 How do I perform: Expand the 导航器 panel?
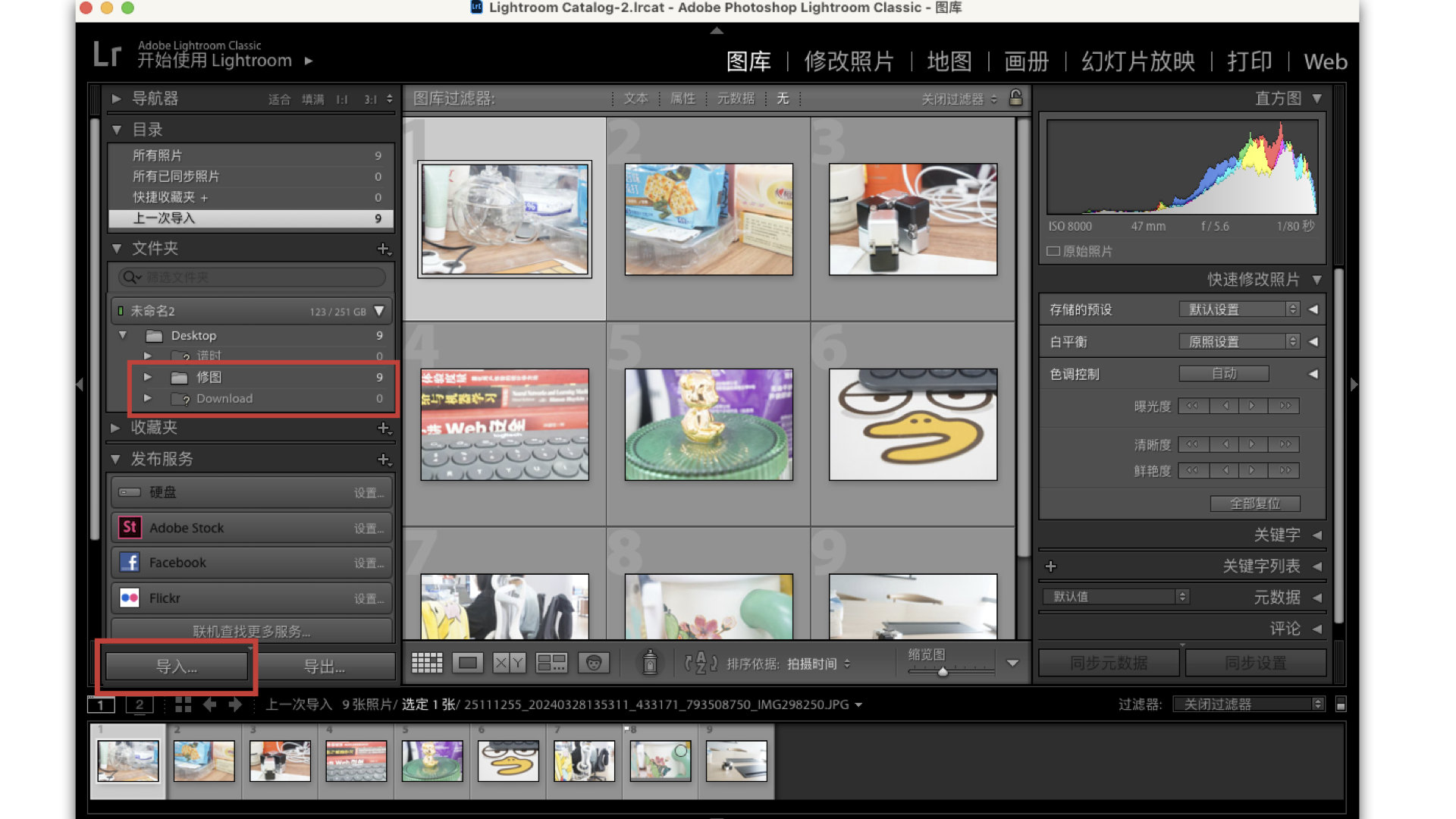tap(117, 99)
